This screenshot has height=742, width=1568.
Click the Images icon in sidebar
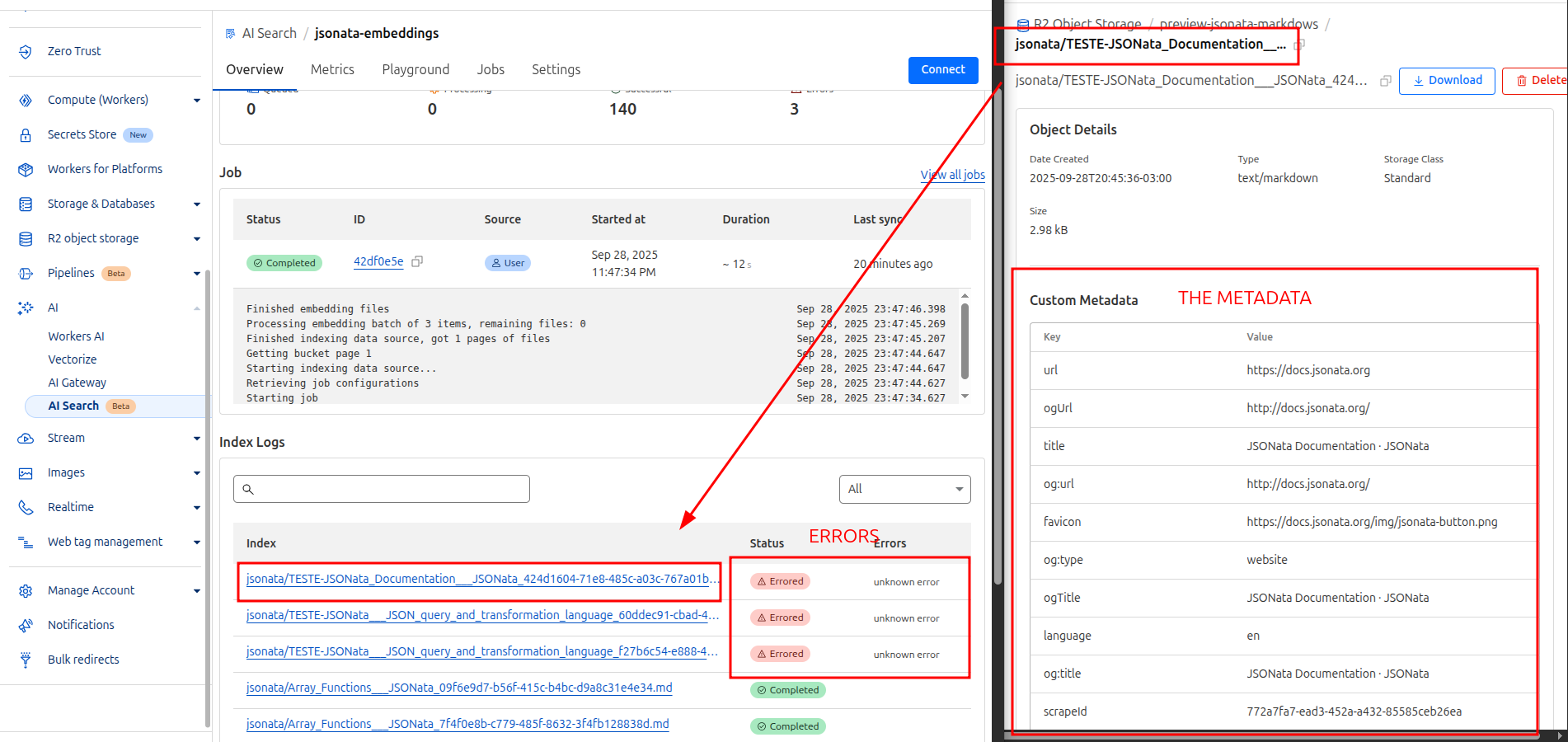point(26,473)
